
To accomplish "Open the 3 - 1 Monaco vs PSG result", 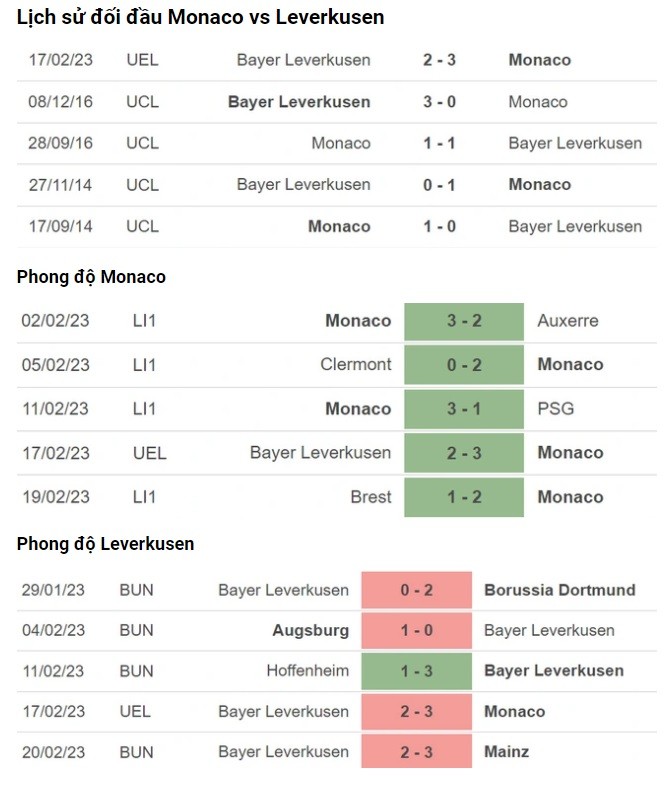I will point(464,409).
